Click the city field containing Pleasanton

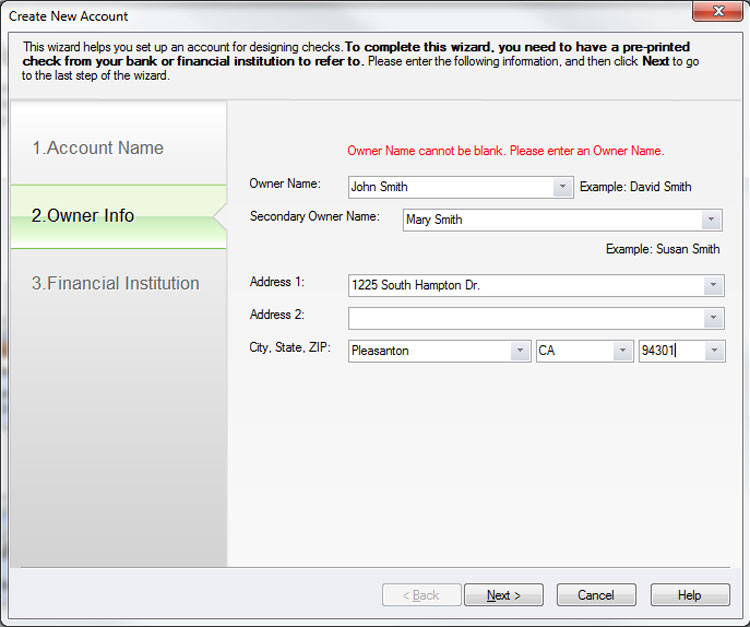click(428, 351)
